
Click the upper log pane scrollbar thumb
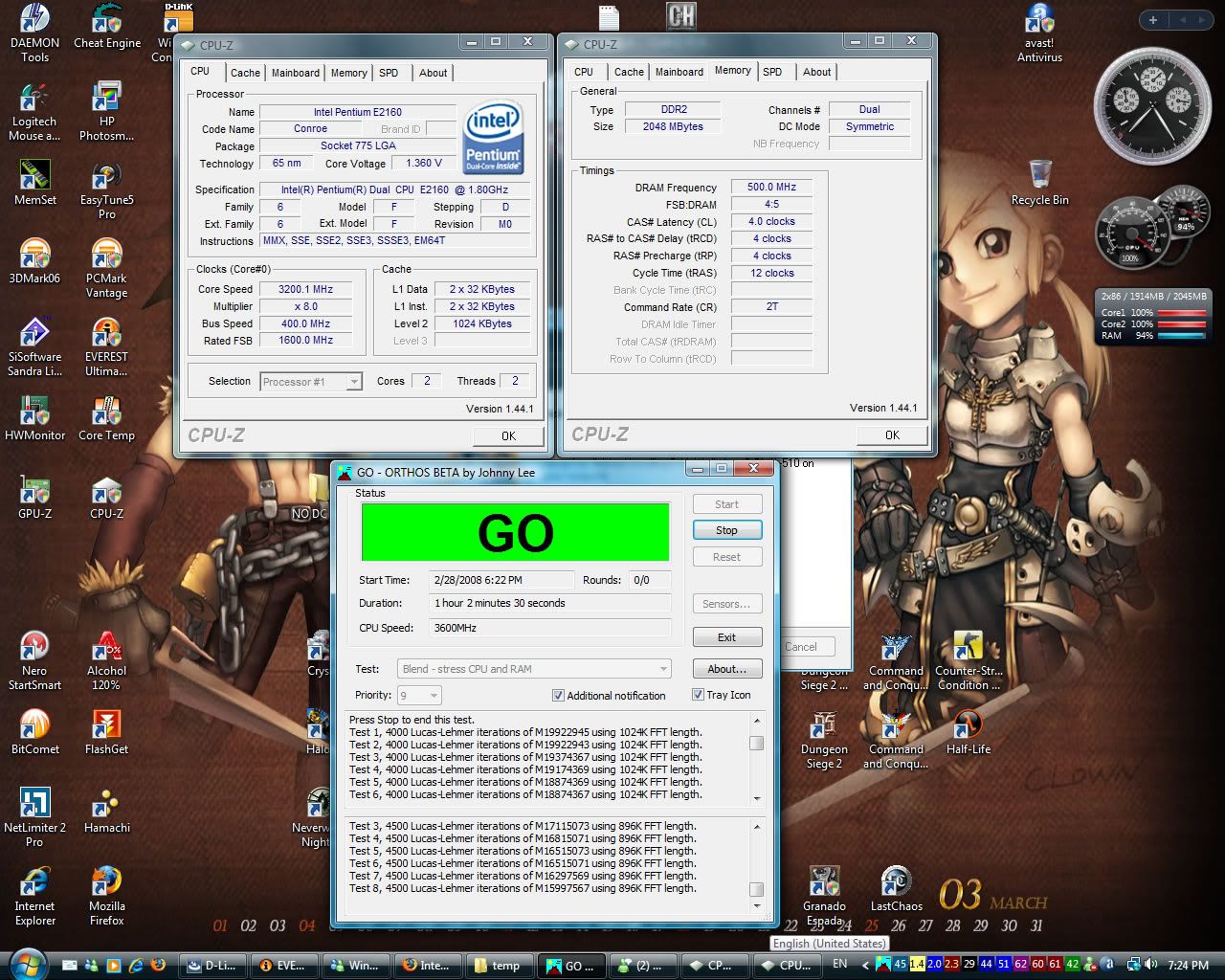click(x=756, y=744)
